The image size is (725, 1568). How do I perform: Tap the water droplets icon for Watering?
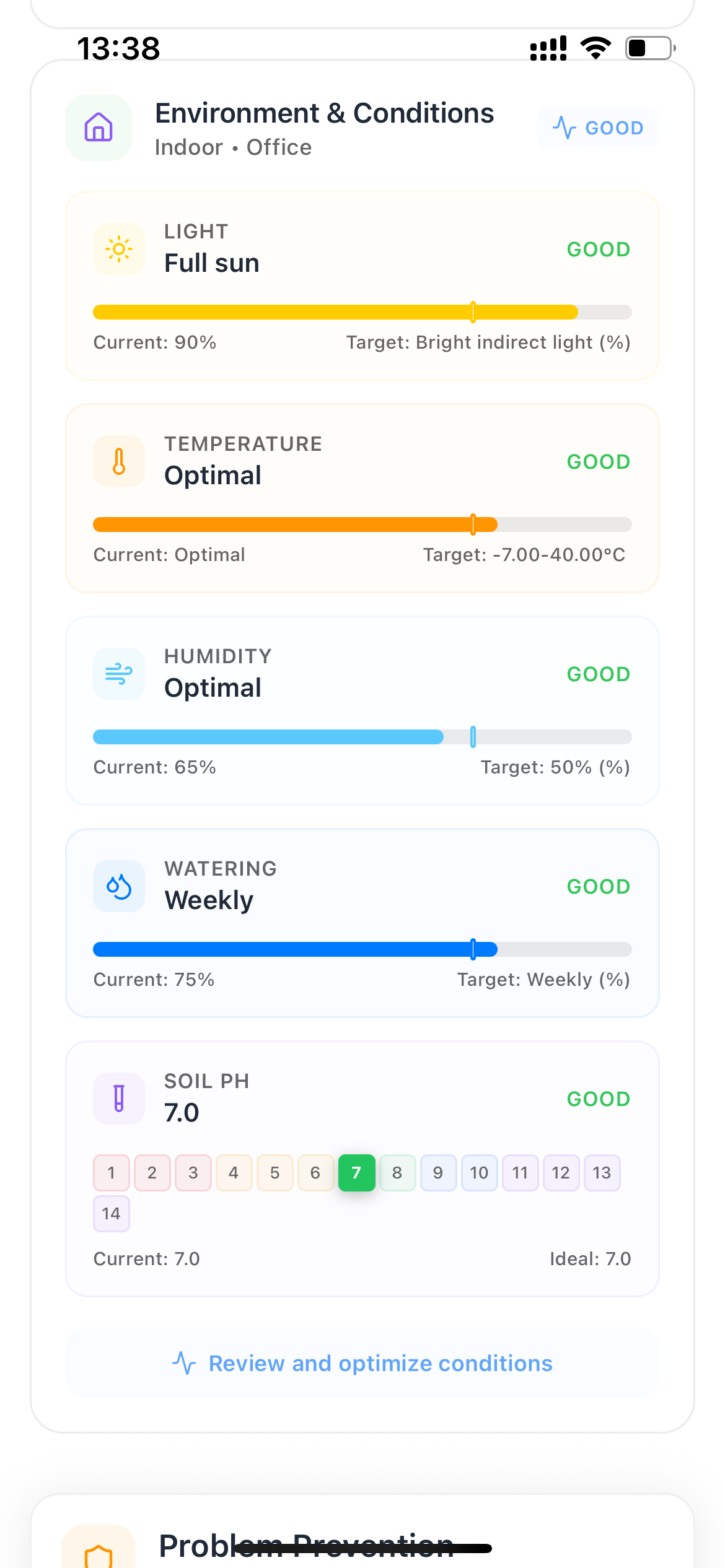pos(119,886)
